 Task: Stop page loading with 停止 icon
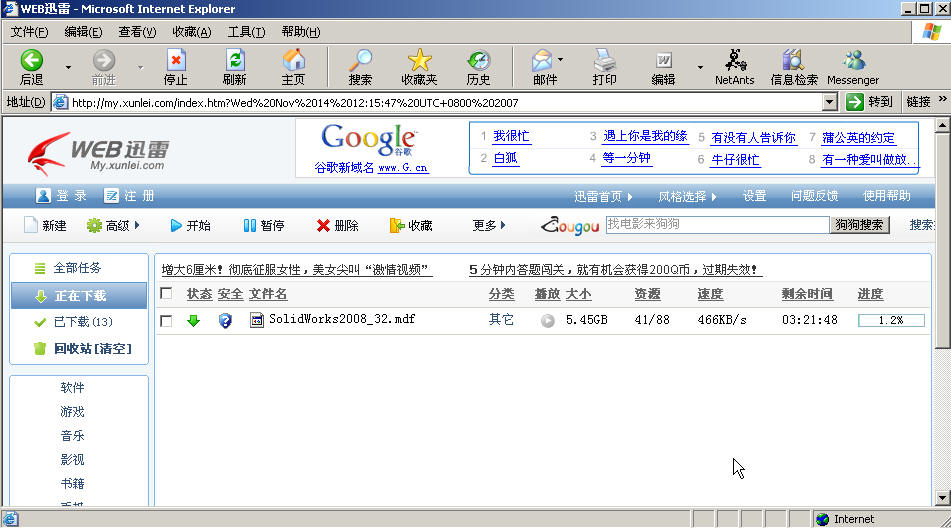click(176, 60)
